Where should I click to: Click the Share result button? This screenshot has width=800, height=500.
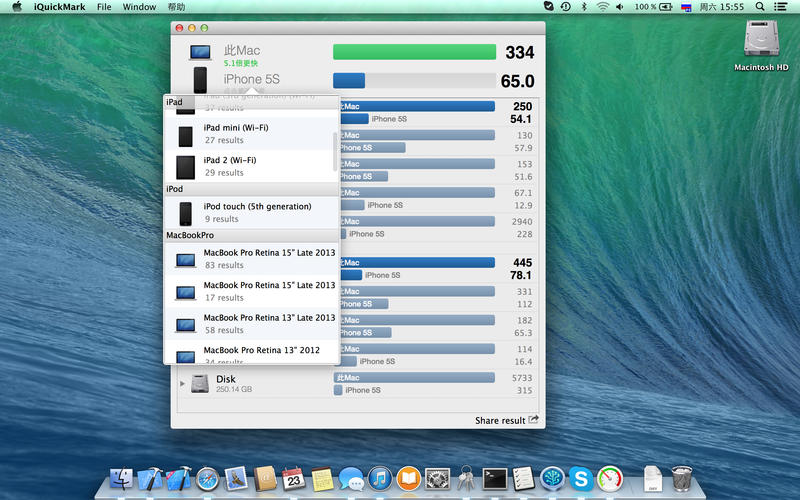point(507,420)
